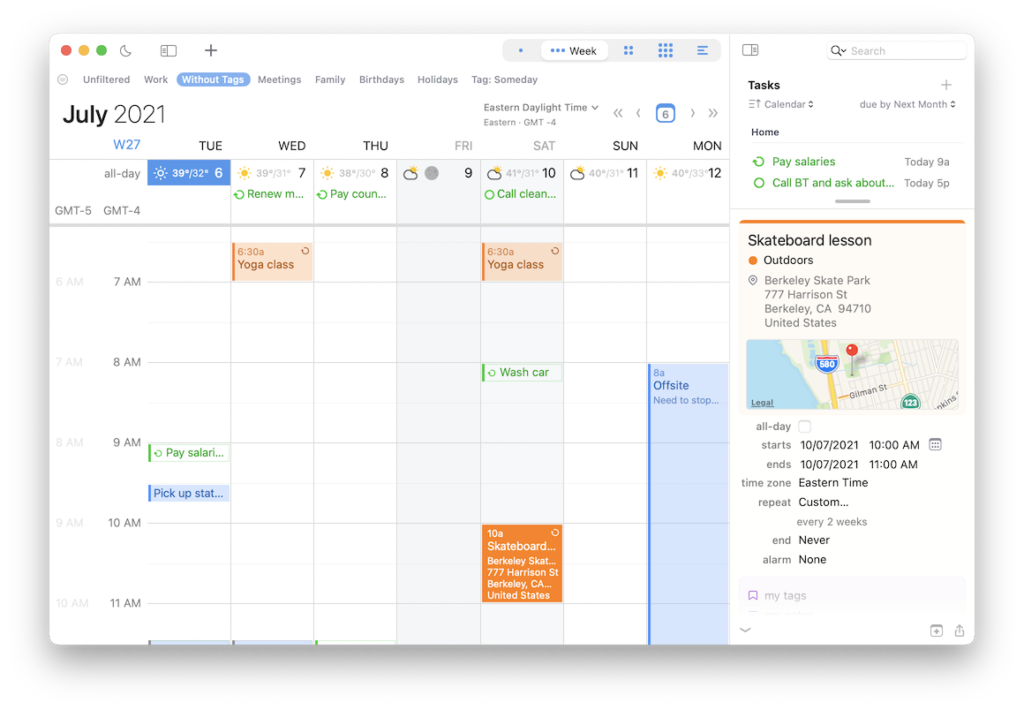The height and width of the screenshot is (710, 1024).
Task: Complete the Pay coun... all-day task
Action: point(322,195)
